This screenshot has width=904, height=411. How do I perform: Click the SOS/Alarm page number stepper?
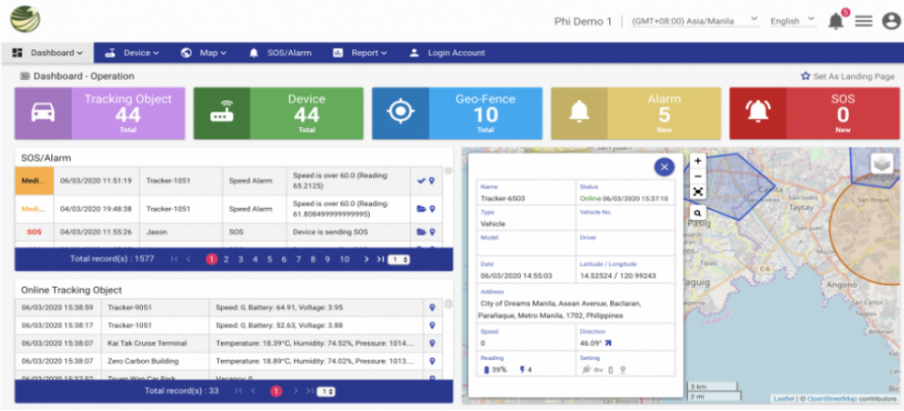click(400, 260)
